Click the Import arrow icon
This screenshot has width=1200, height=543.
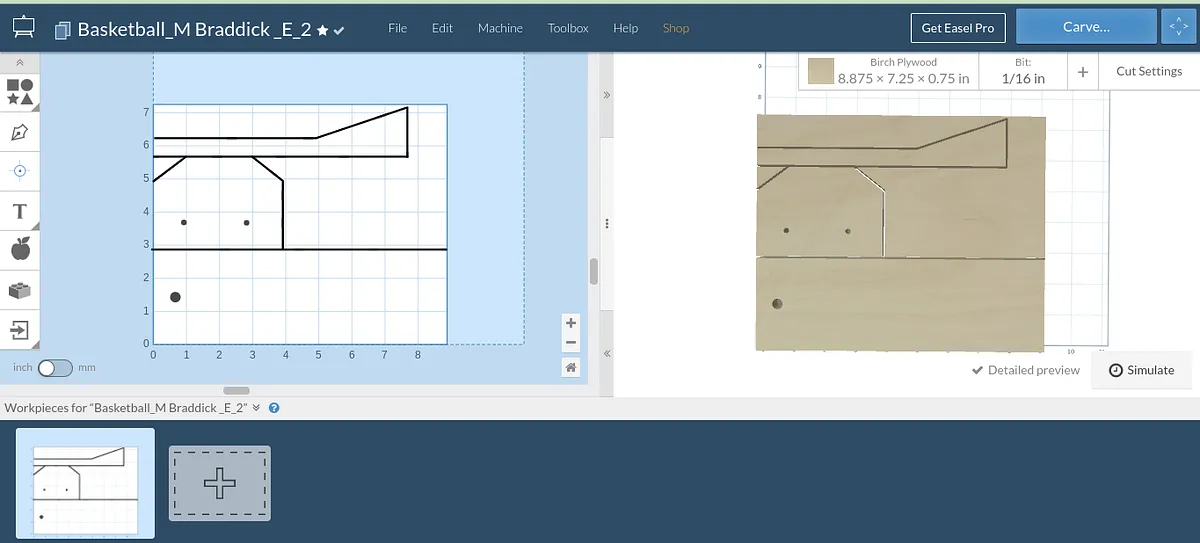pos(20,329)
